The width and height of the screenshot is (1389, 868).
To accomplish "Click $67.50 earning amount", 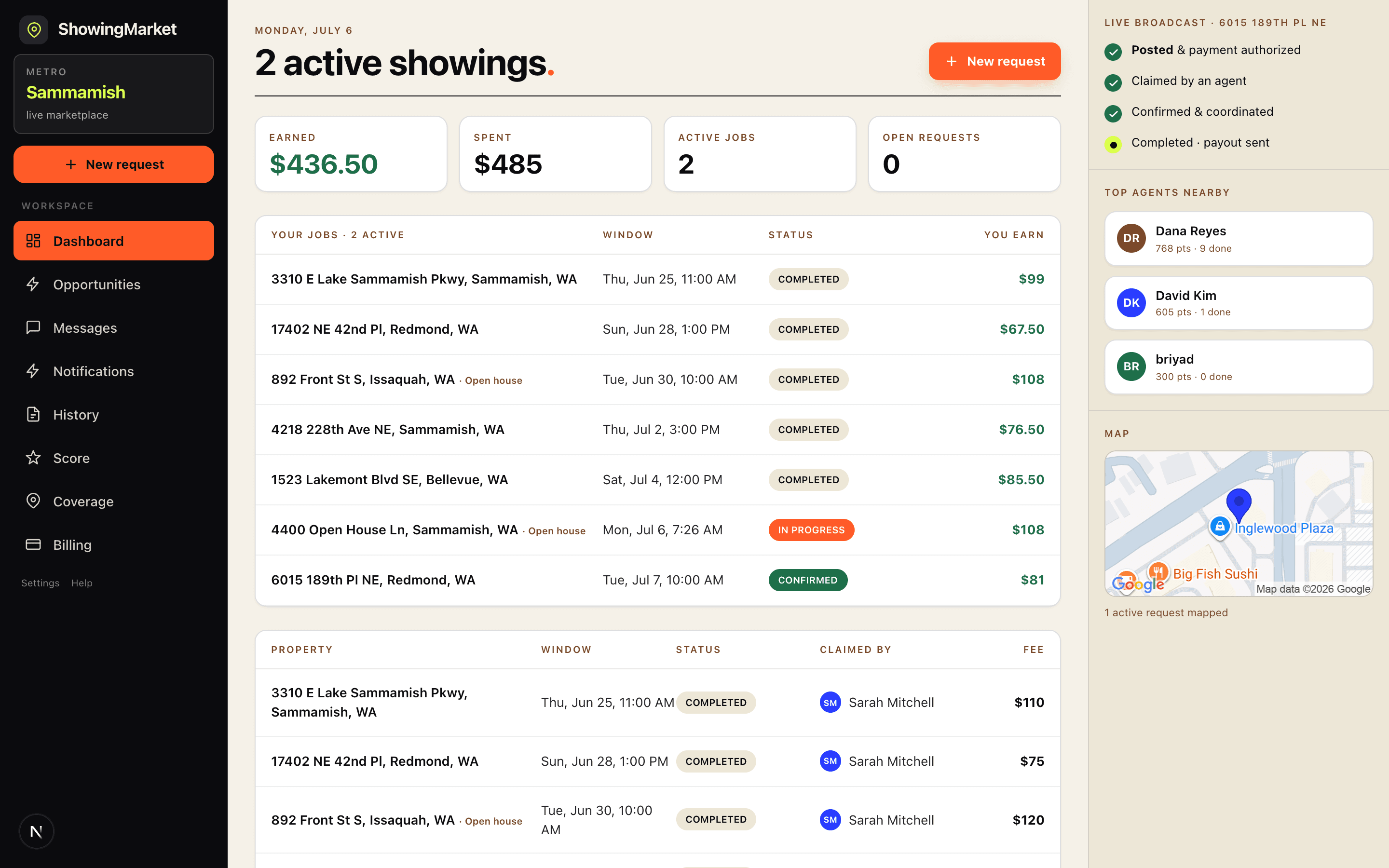I will point(1021,329).
